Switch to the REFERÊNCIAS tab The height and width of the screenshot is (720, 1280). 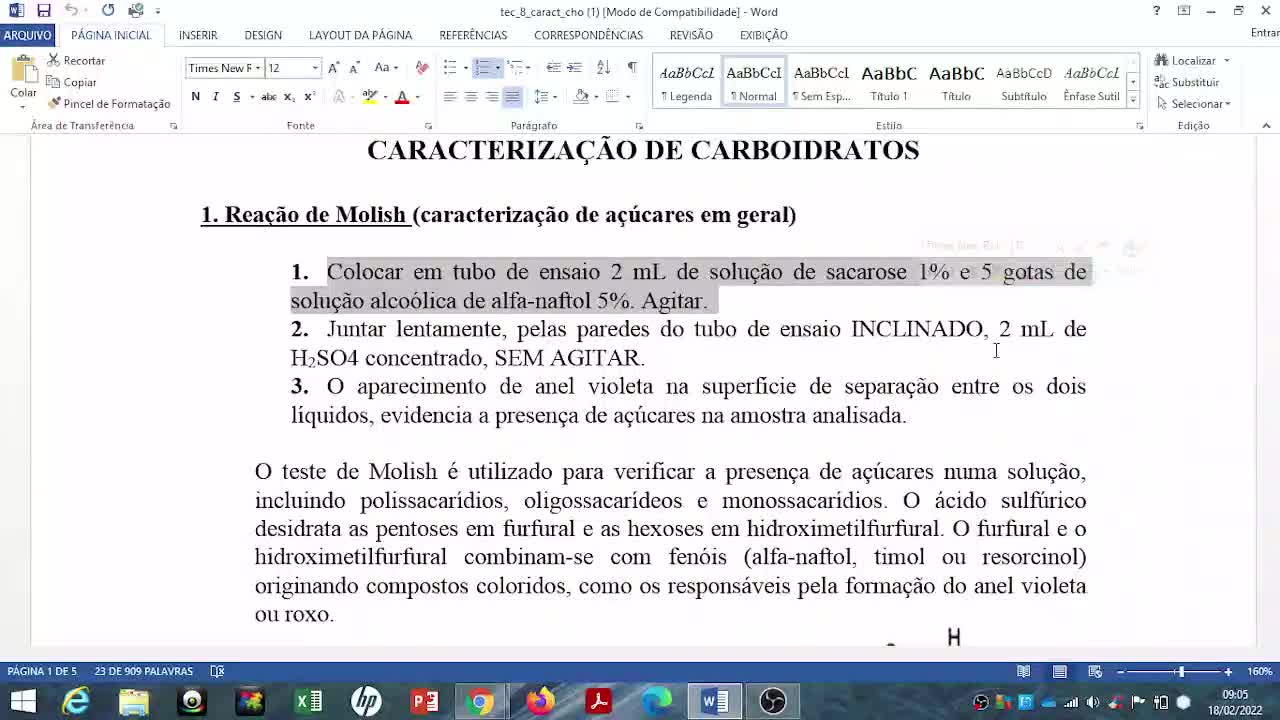click(473, 35)
